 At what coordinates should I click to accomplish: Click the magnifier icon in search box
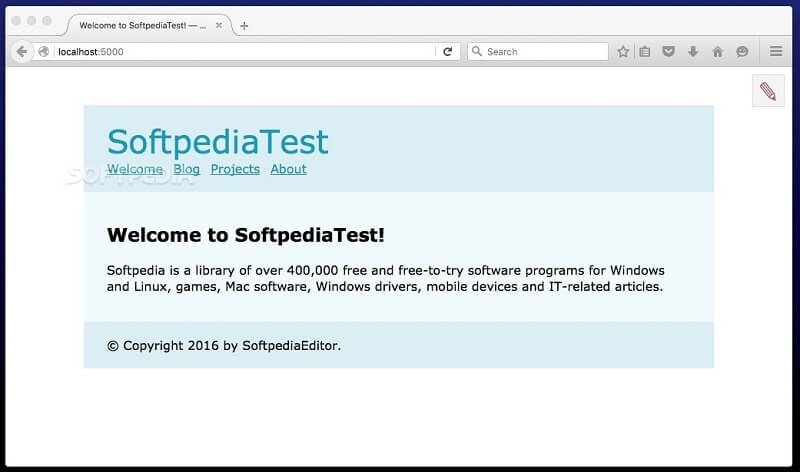(477, 51)
